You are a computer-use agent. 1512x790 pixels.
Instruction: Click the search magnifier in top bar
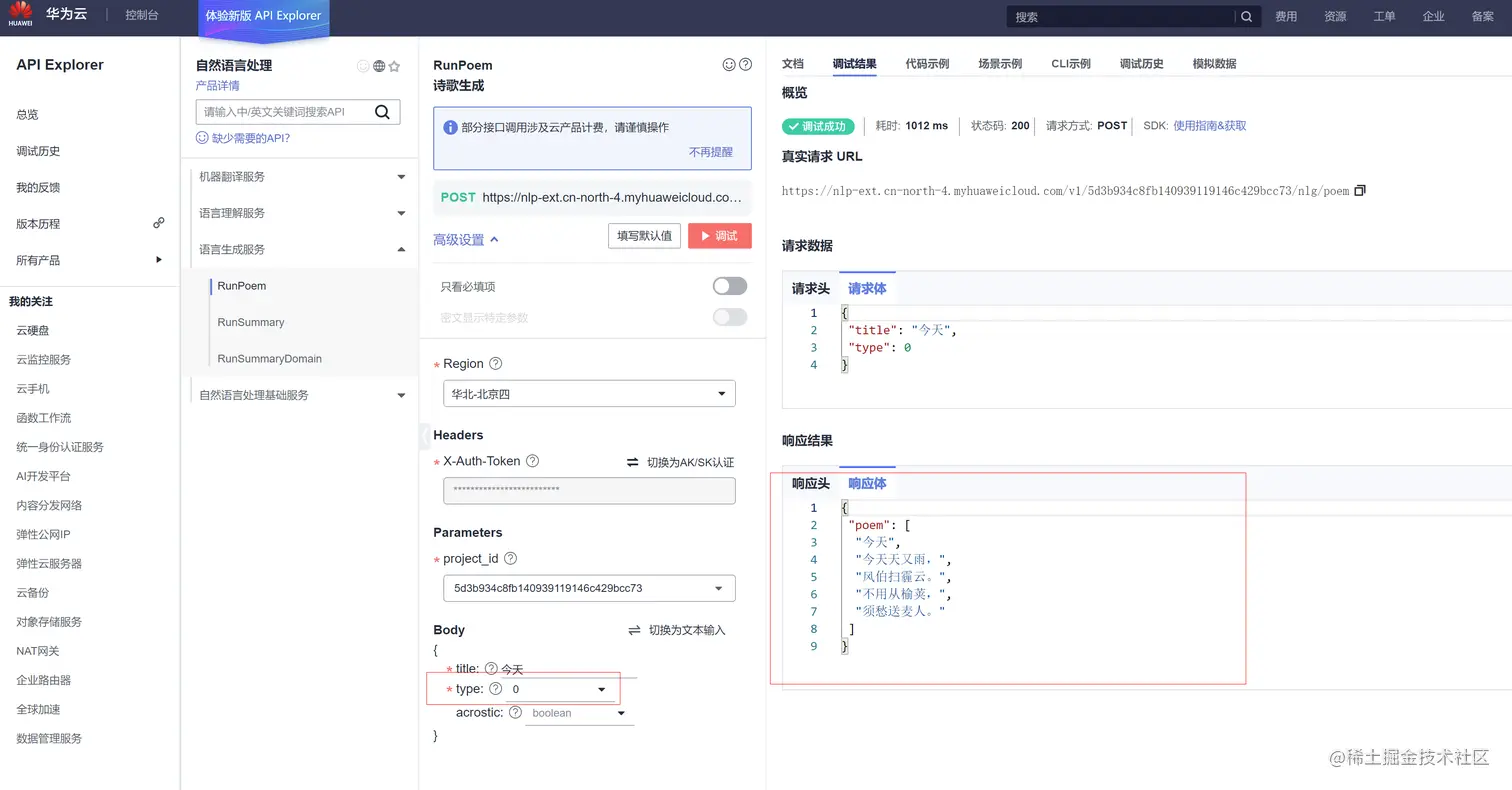click(x=1246, y=16)
